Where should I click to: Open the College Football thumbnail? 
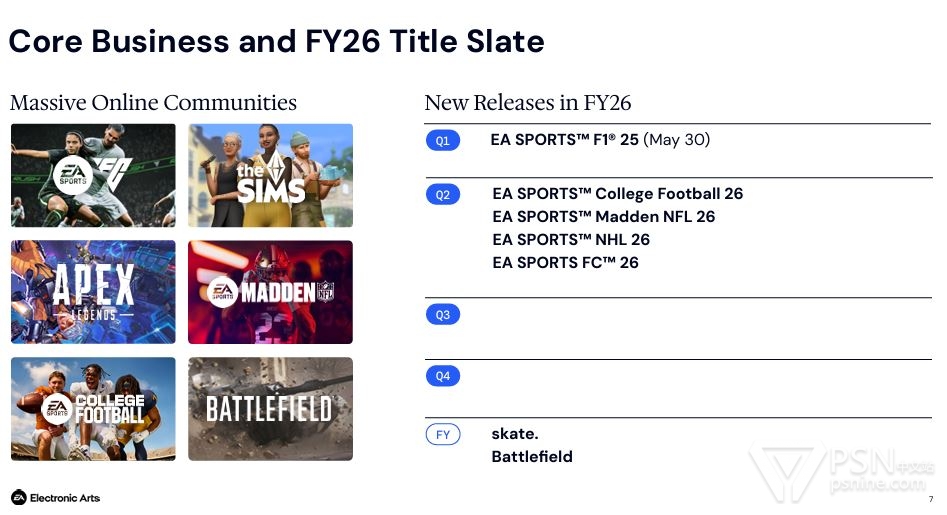click(x=93, y=409)
